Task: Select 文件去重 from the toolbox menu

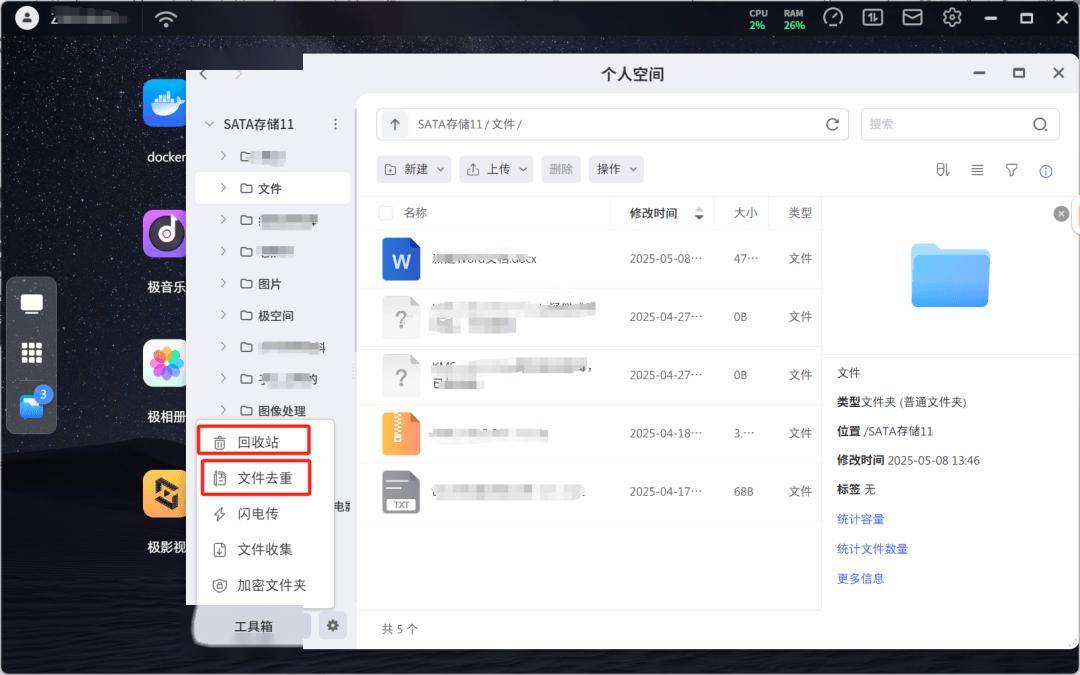Action: tap(256, 477)
